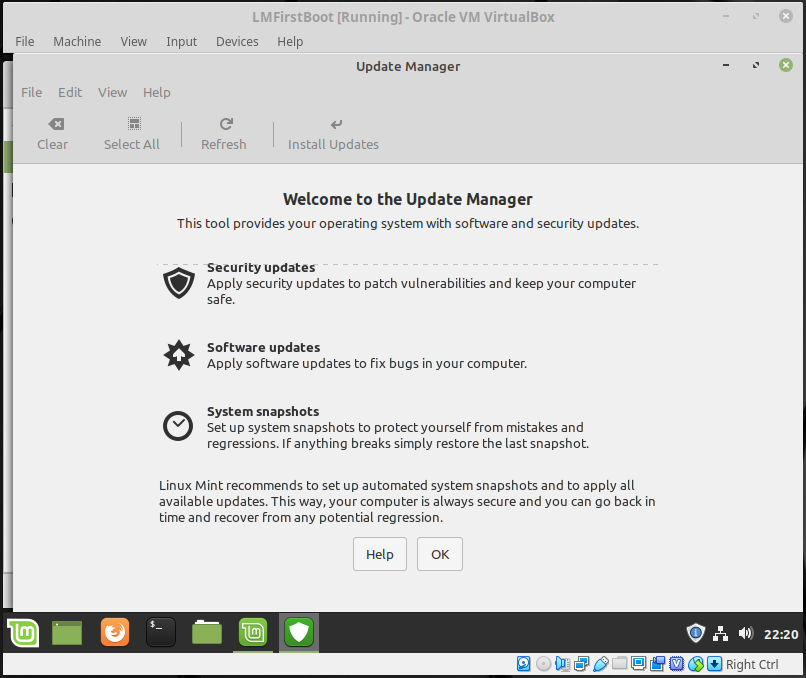
Task: Open VirtualBox File menu
Action: pos(25,42)
